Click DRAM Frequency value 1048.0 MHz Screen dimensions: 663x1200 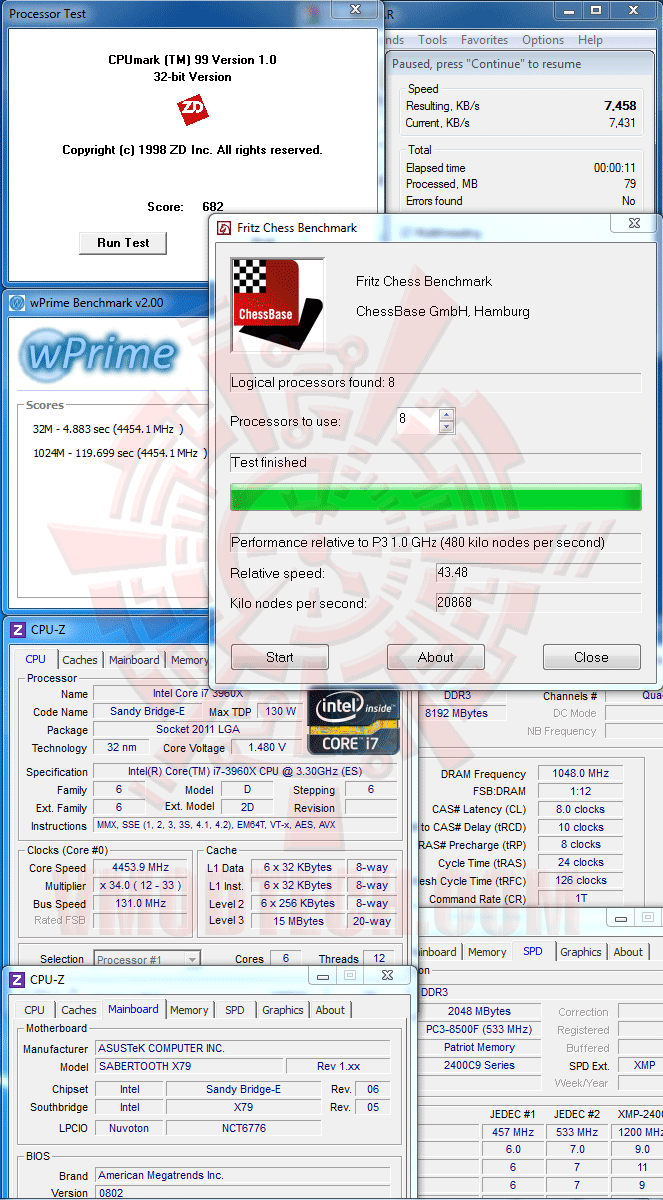tap(581, 773)
